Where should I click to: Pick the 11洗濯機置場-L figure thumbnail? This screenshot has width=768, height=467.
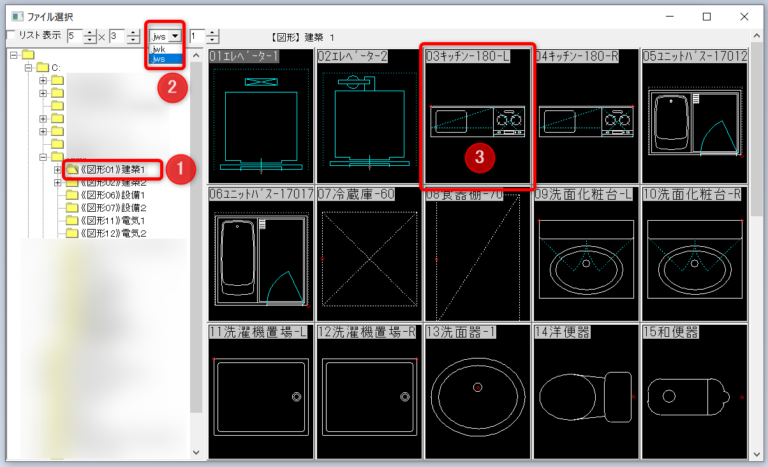[x=261, y=392]
